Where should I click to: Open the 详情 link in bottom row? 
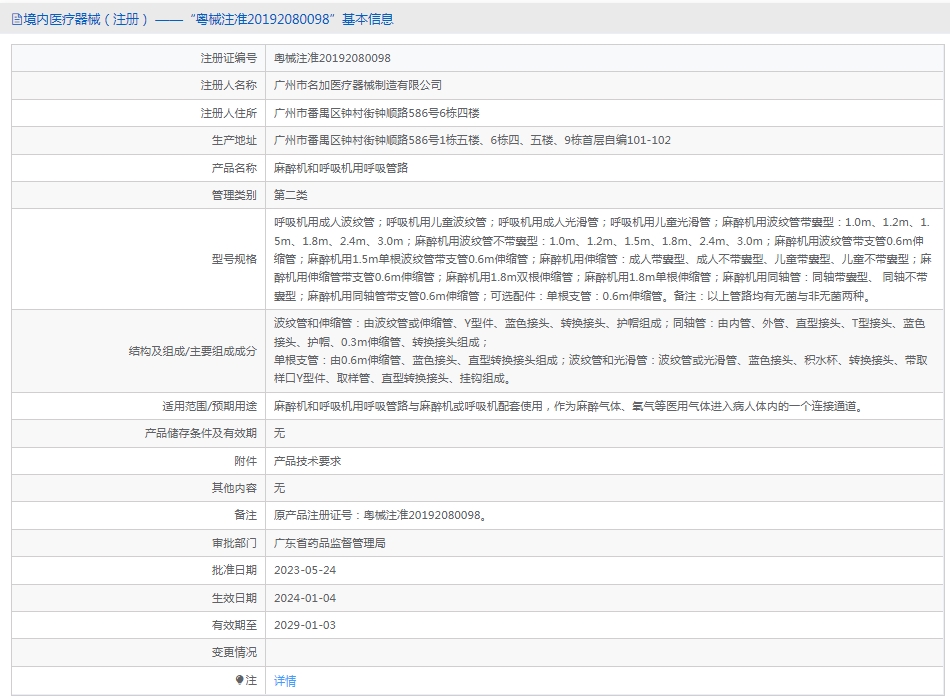click(285, 681)
